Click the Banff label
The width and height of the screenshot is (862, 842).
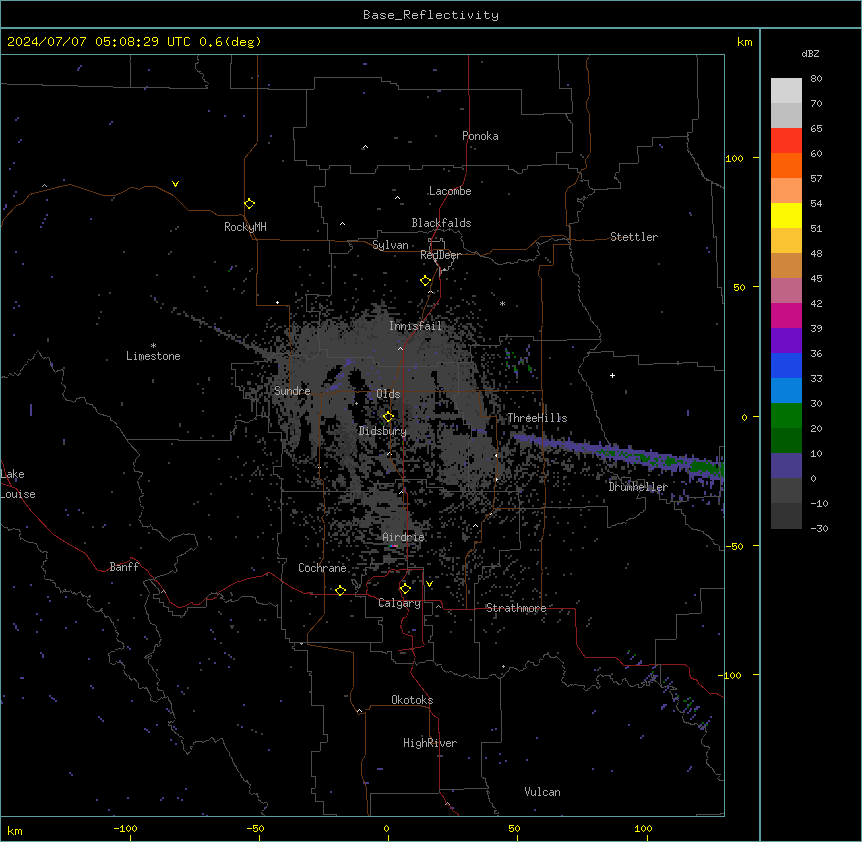(124, 567)
